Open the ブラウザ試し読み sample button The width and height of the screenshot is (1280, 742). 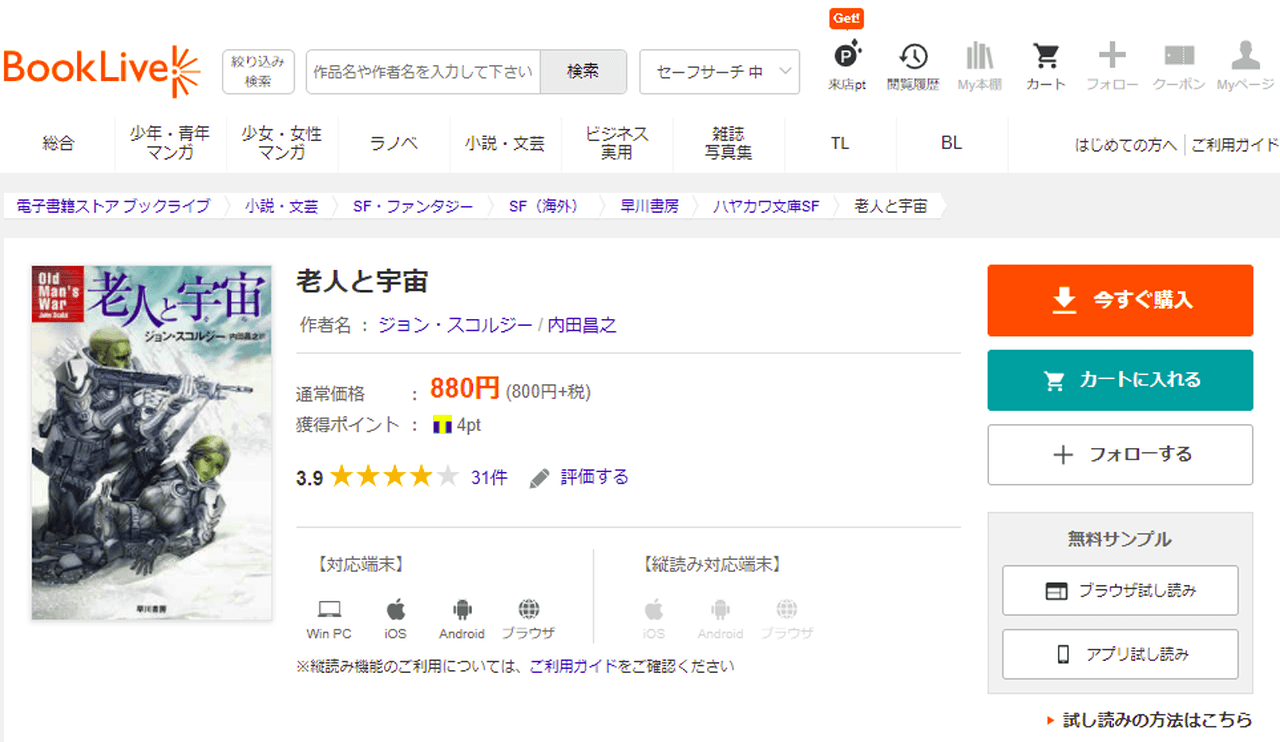pos(1120,590)
